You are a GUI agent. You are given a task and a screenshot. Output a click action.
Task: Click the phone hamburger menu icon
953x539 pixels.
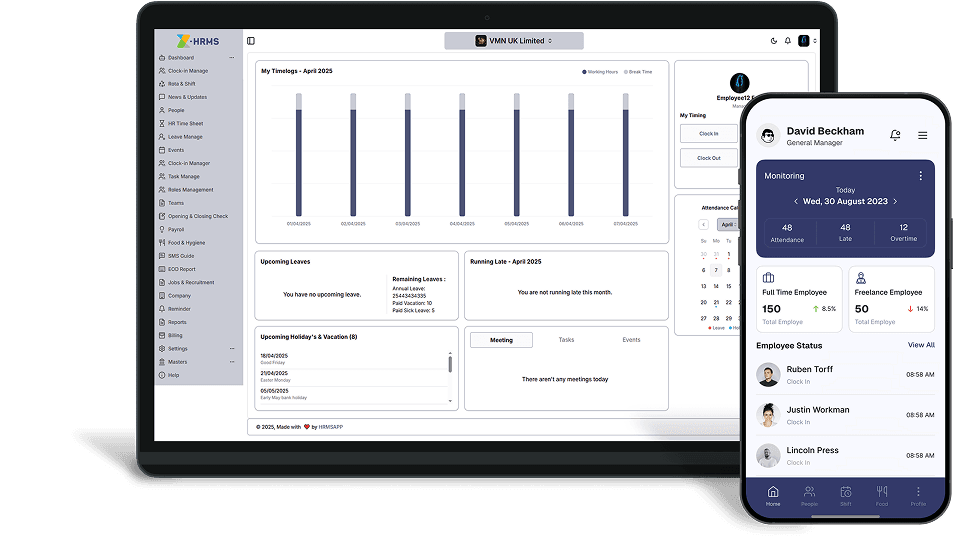[x=922, y=135]
